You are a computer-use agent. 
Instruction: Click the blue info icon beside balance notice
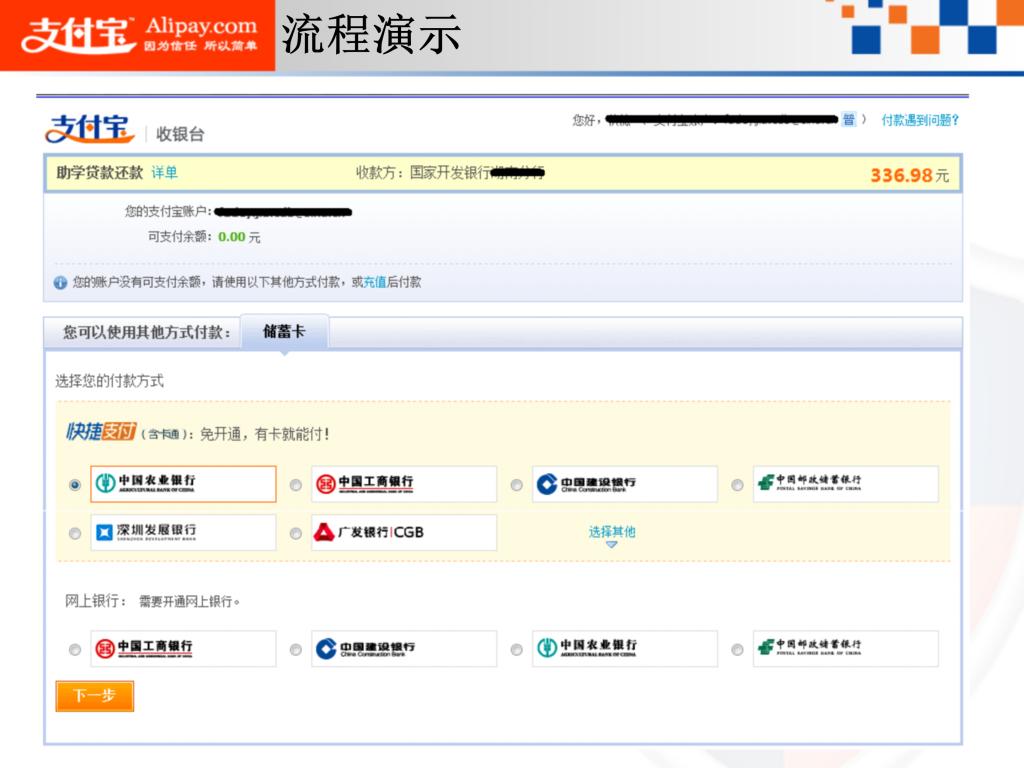tap(61, 283)
